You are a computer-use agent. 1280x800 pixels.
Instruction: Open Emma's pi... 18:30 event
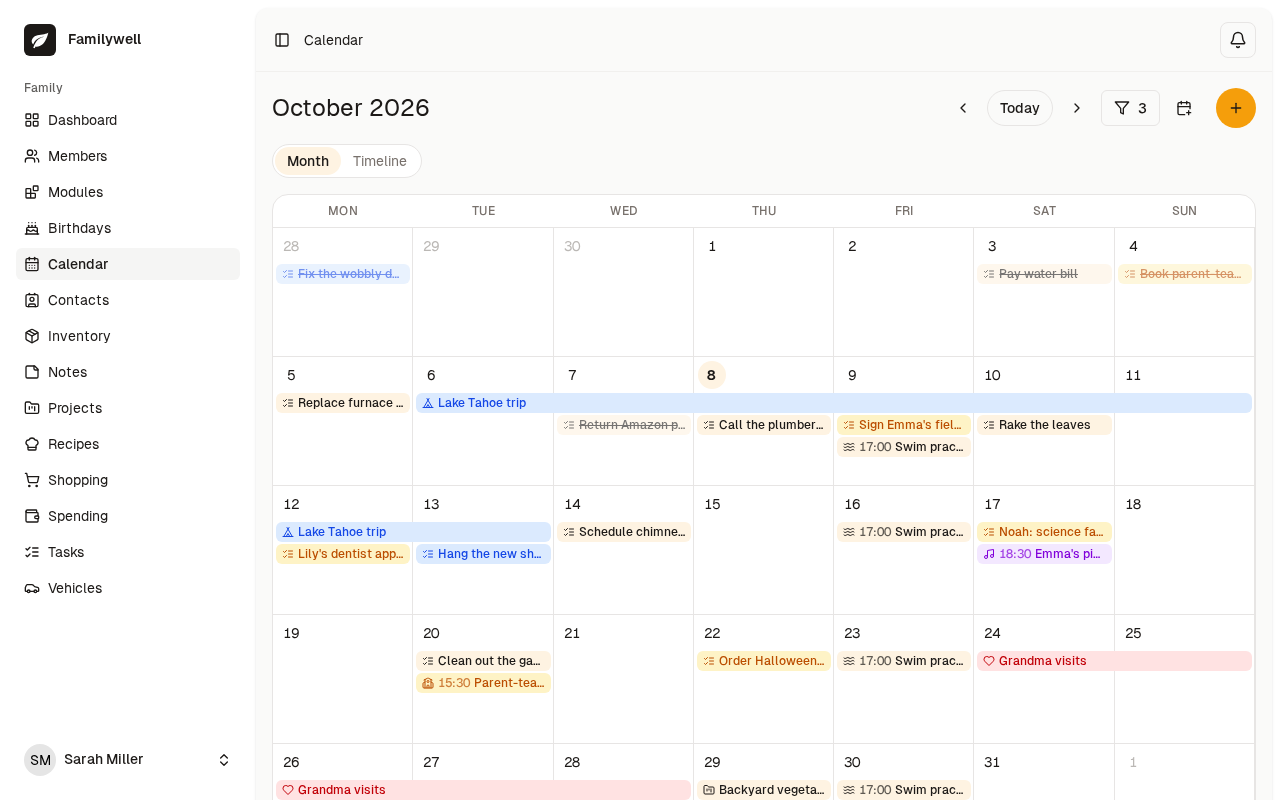pyautogui.click(x=1044, y=554)
